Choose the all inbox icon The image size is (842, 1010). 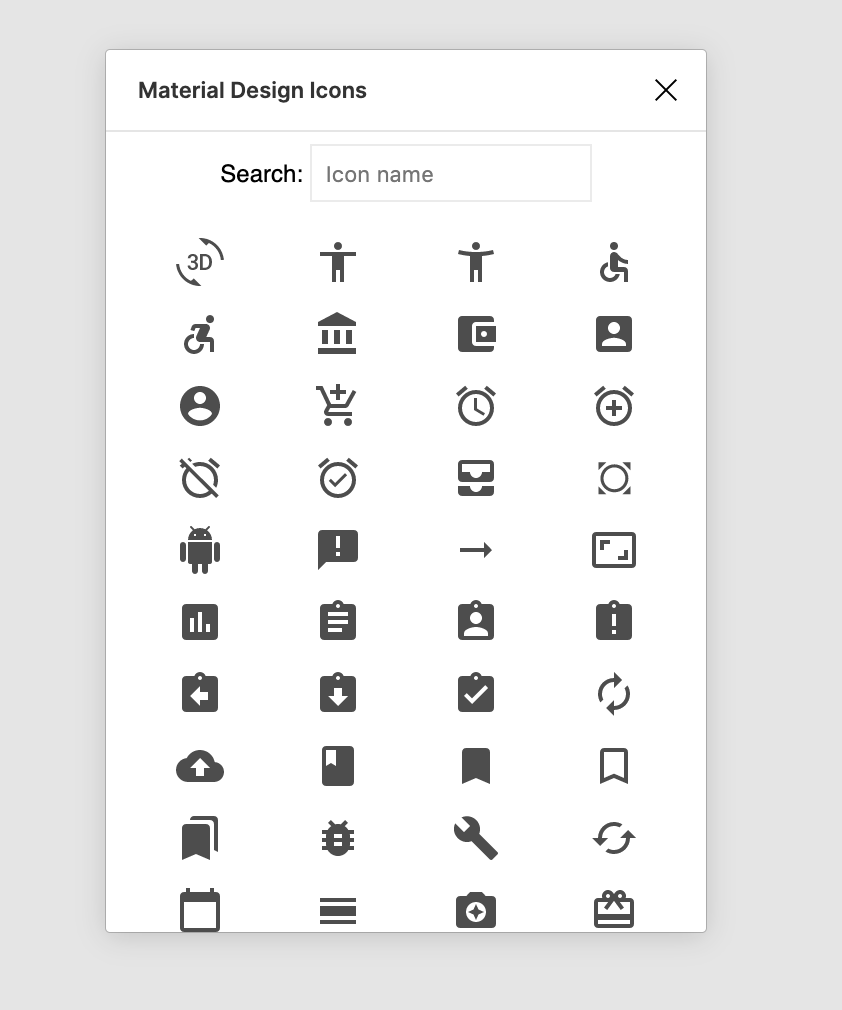click(476, 478)
